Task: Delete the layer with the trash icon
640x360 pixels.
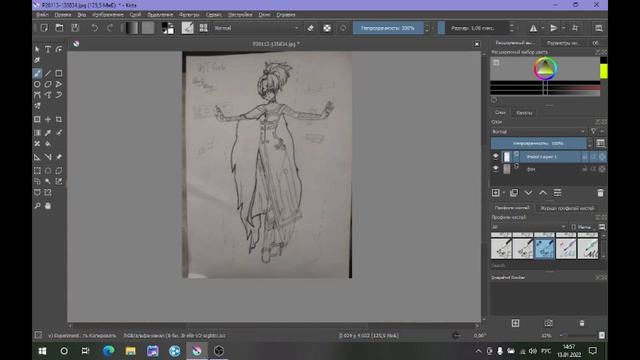Action: coord(600,193)
